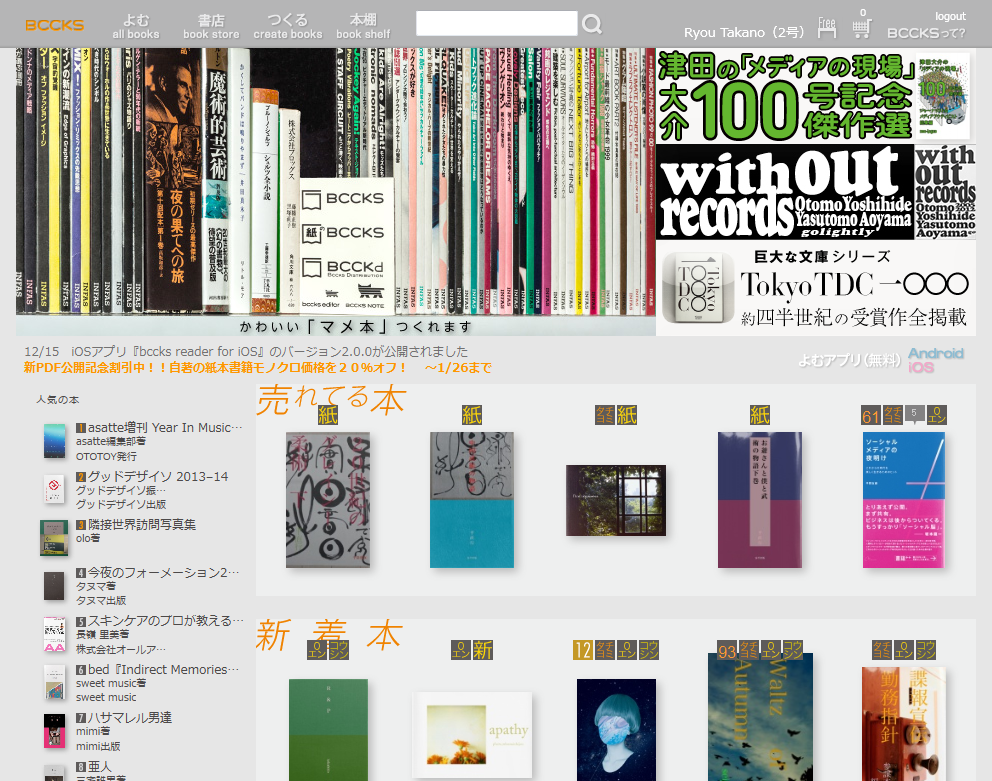Open the window photo book cover
Image resolution: width=992 pixels, height=781 pixels.
[616, 501]
